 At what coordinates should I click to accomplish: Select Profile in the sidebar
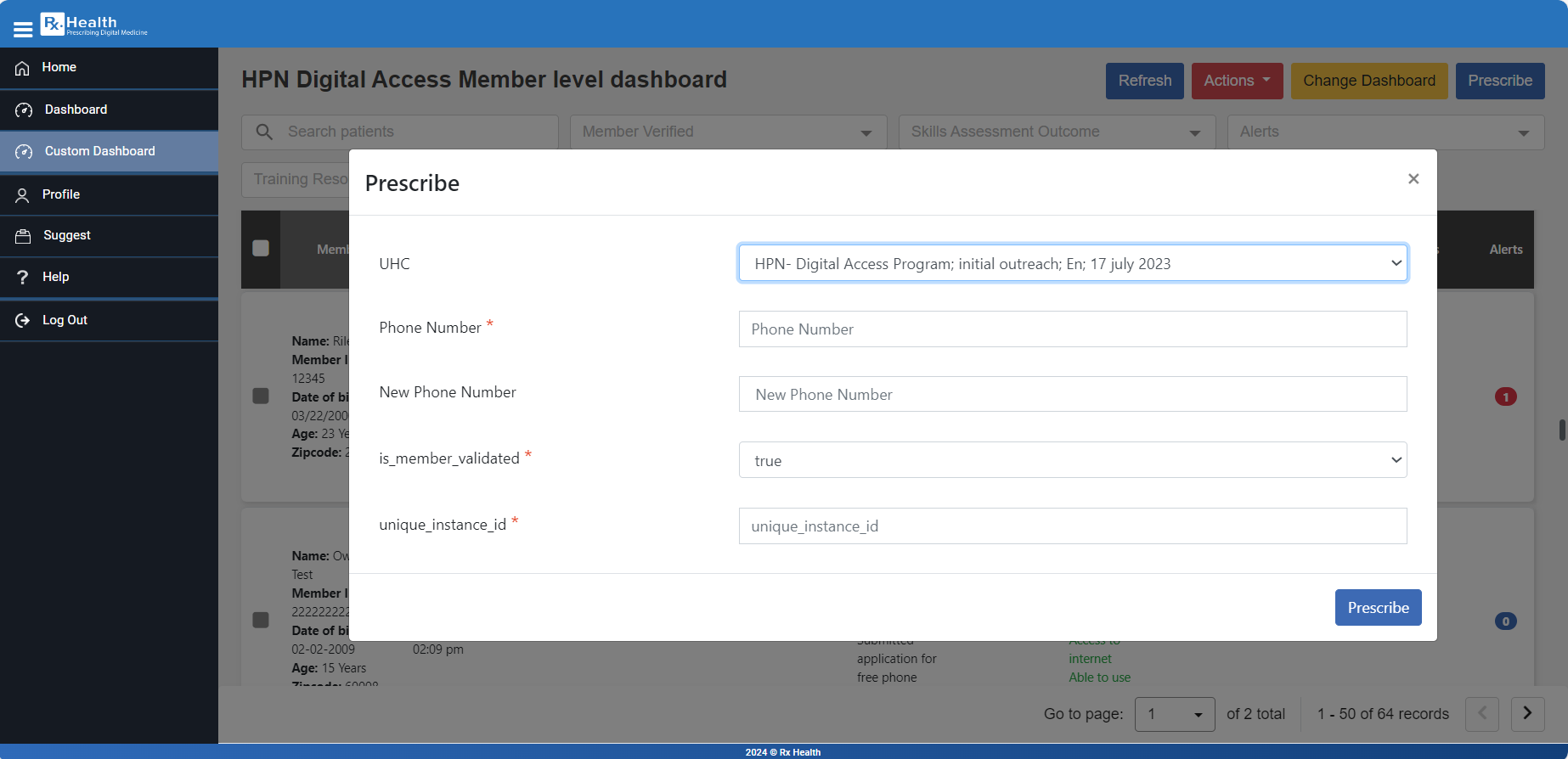click(x=109, y=194)
